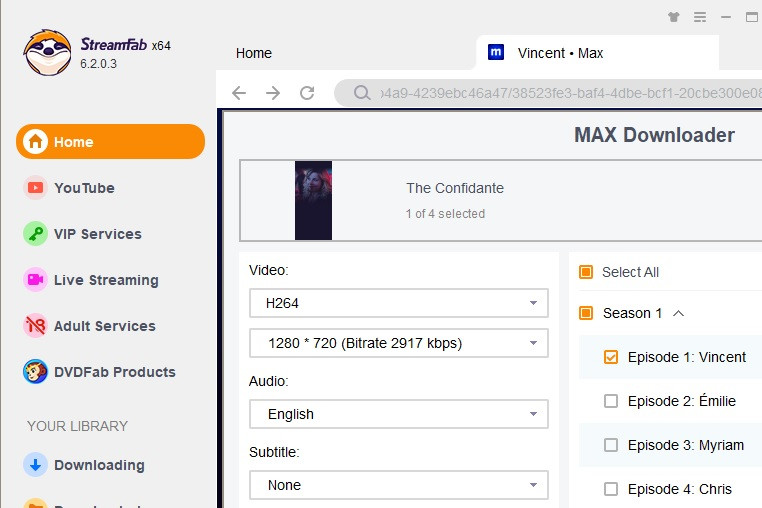Viewport: 762px width, 508px height.
Task: Click the Select All label
Action: coord(630,272)
